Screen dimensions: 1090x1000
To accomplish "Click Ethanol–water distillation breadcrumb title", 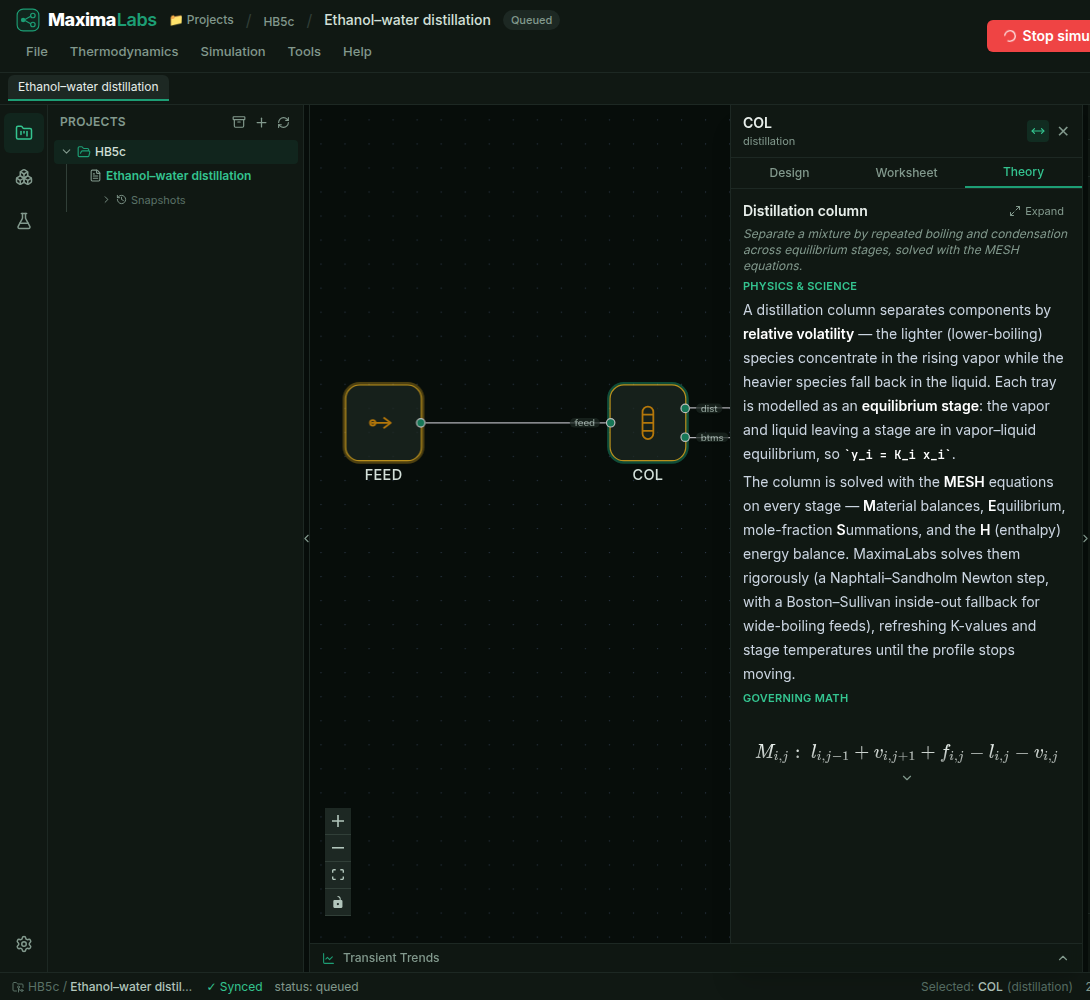I will click(x=407, y=20).
